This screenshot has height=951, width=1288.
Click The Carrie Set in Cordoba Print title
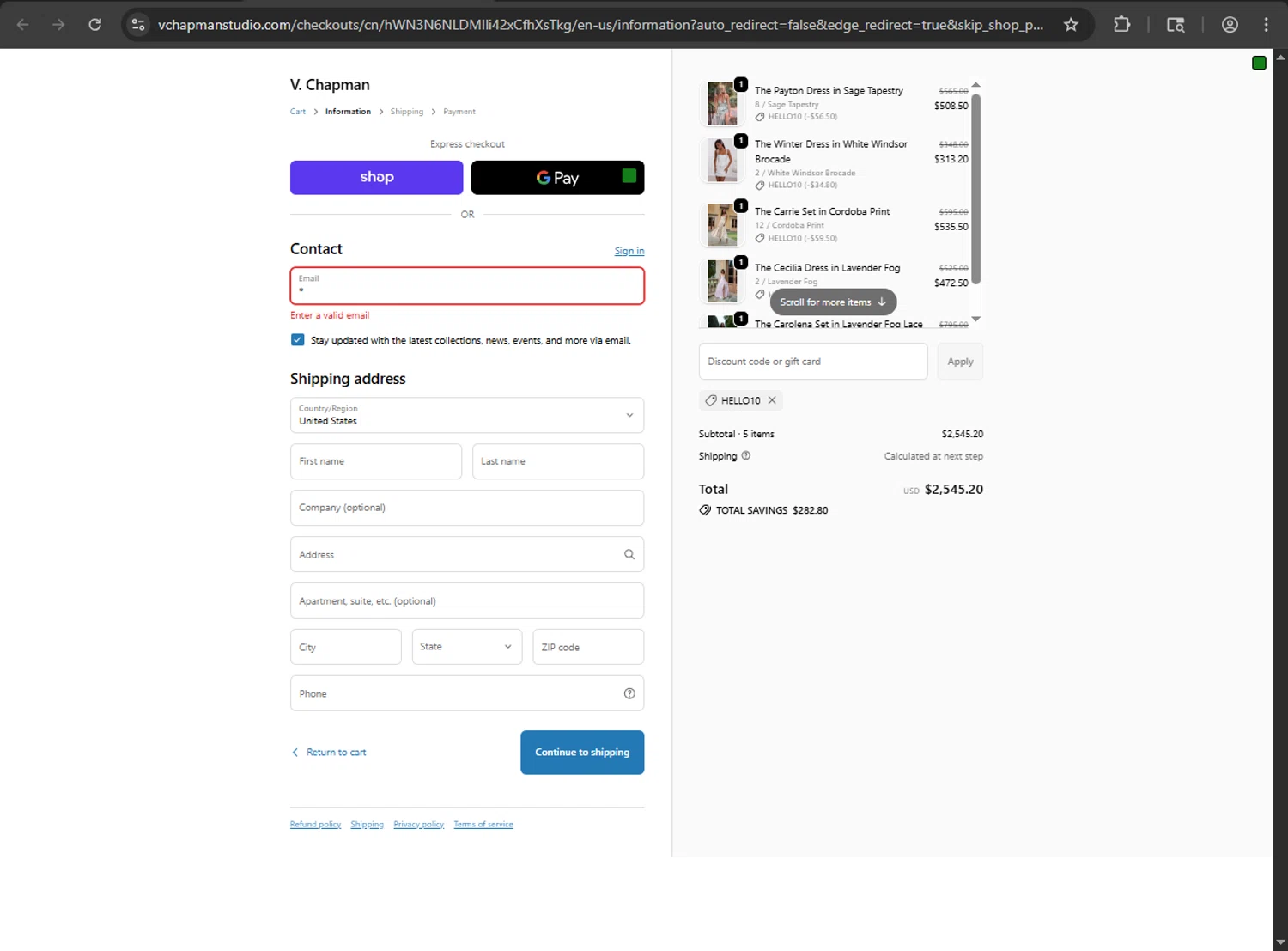click(x=823, y=211)
